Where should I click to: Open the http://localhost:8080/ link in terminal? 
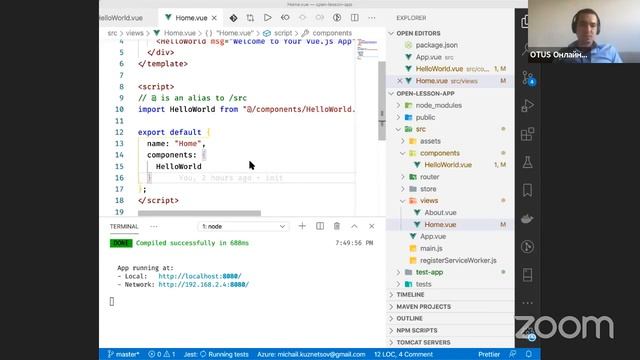click(200, 276)
